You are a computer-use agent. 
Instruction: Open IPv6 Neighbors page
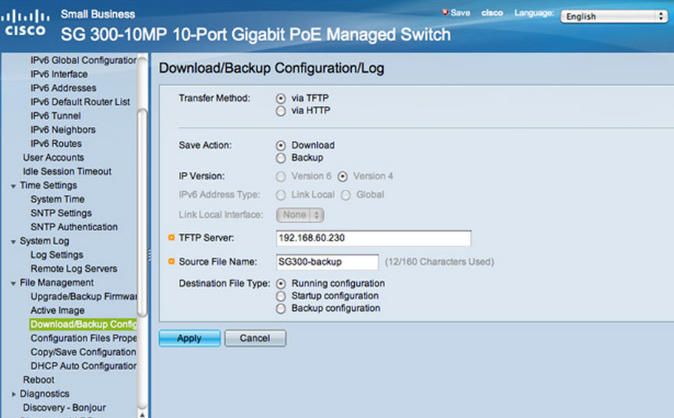coord(63,129)
